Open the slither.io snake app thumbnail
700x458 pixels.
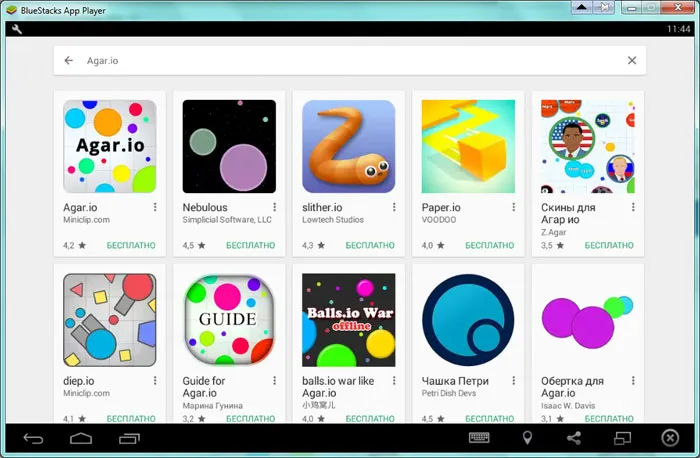click(348, 145)
